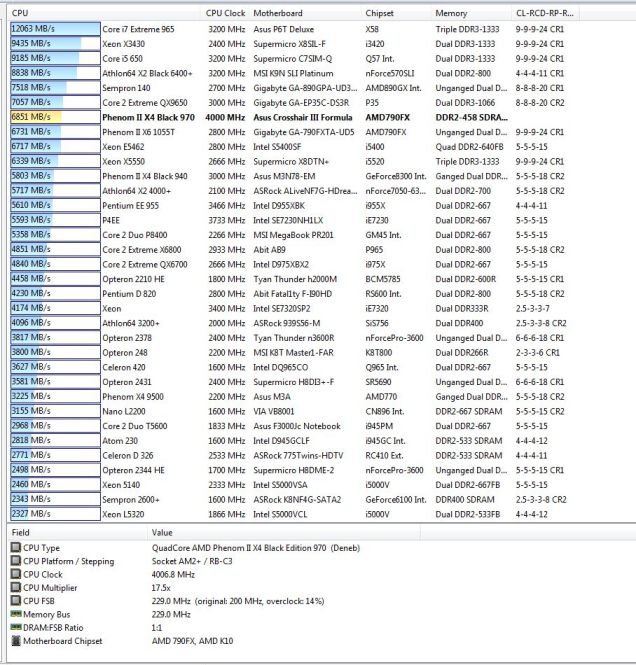
Task: Select the P4EE row
Action: (295, 221)
